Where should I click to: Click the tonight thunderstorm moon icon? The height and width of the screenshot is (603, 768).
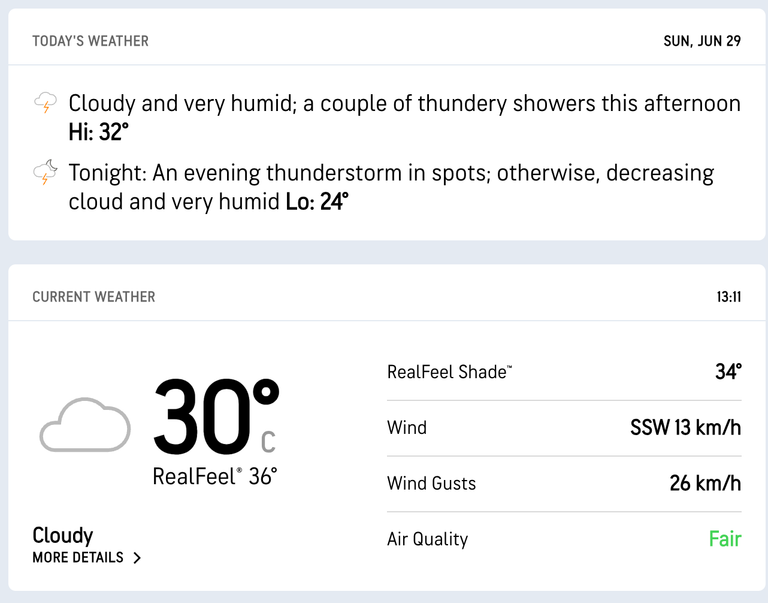[x=45, y=172]
